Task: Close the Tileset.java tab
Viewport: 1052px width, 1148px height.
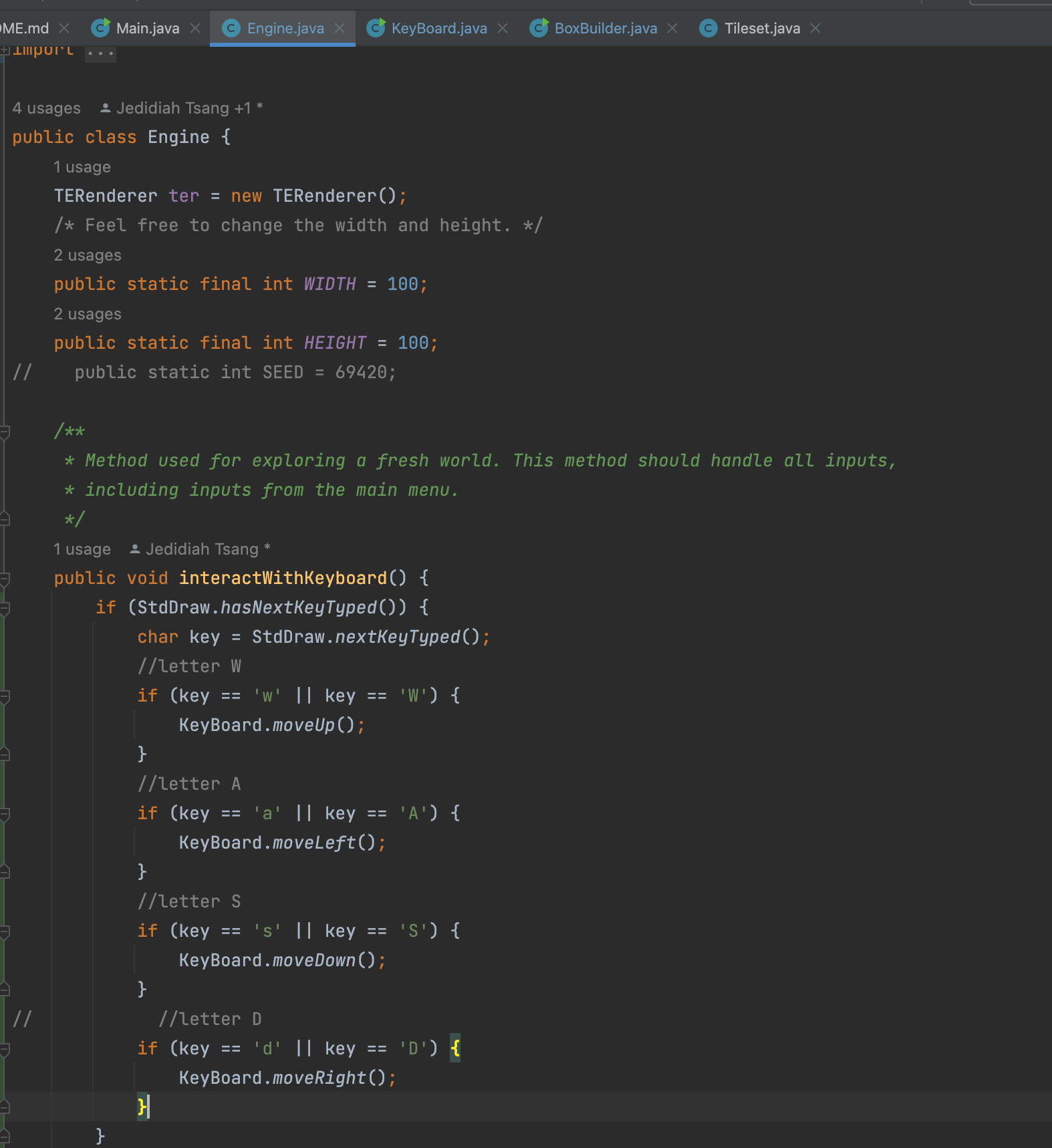Action: point(815,28)
